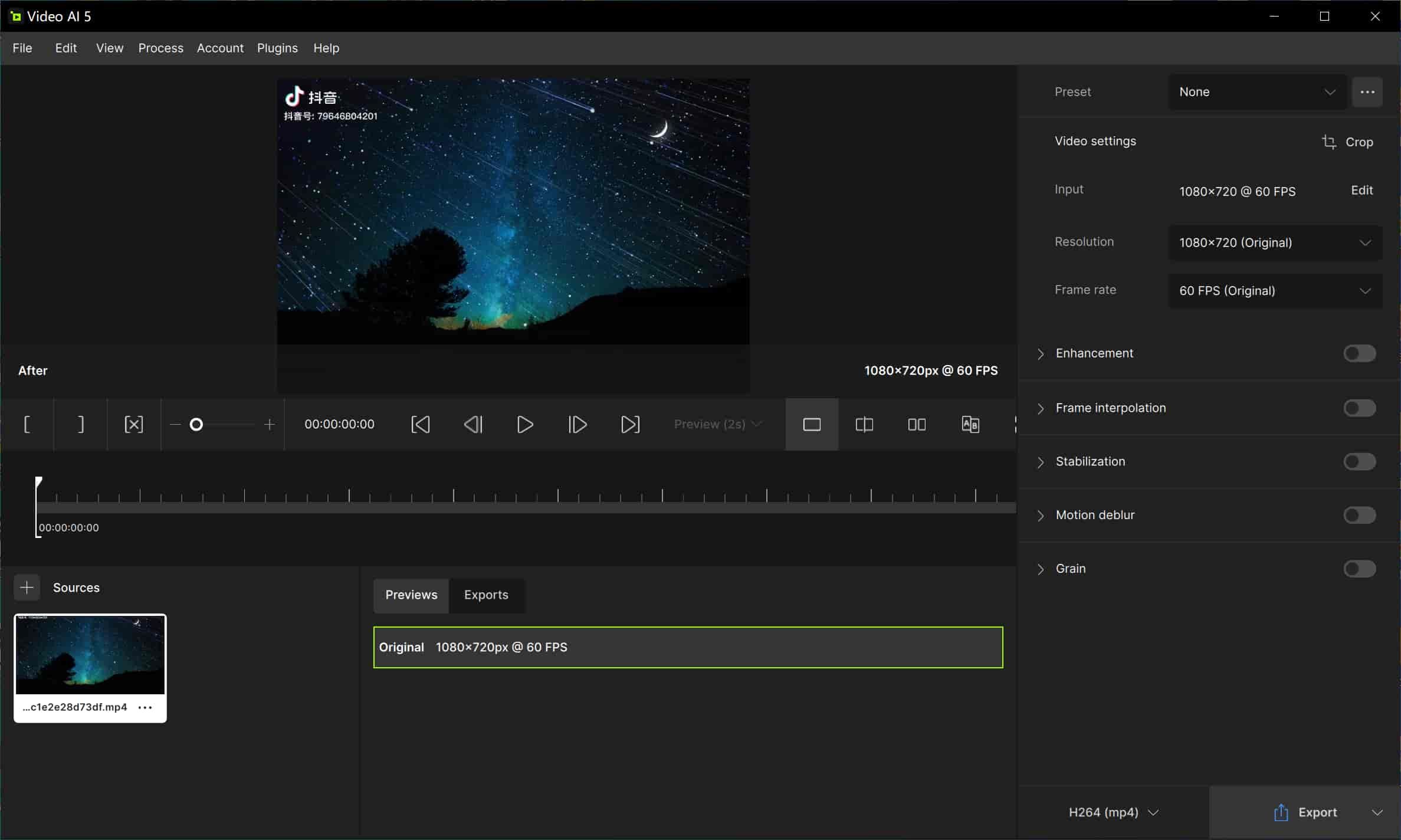This screenshot has width=1401, height=840.
Task: Click the timeline zoom slider handle
Action: click(x=196, y=424)
